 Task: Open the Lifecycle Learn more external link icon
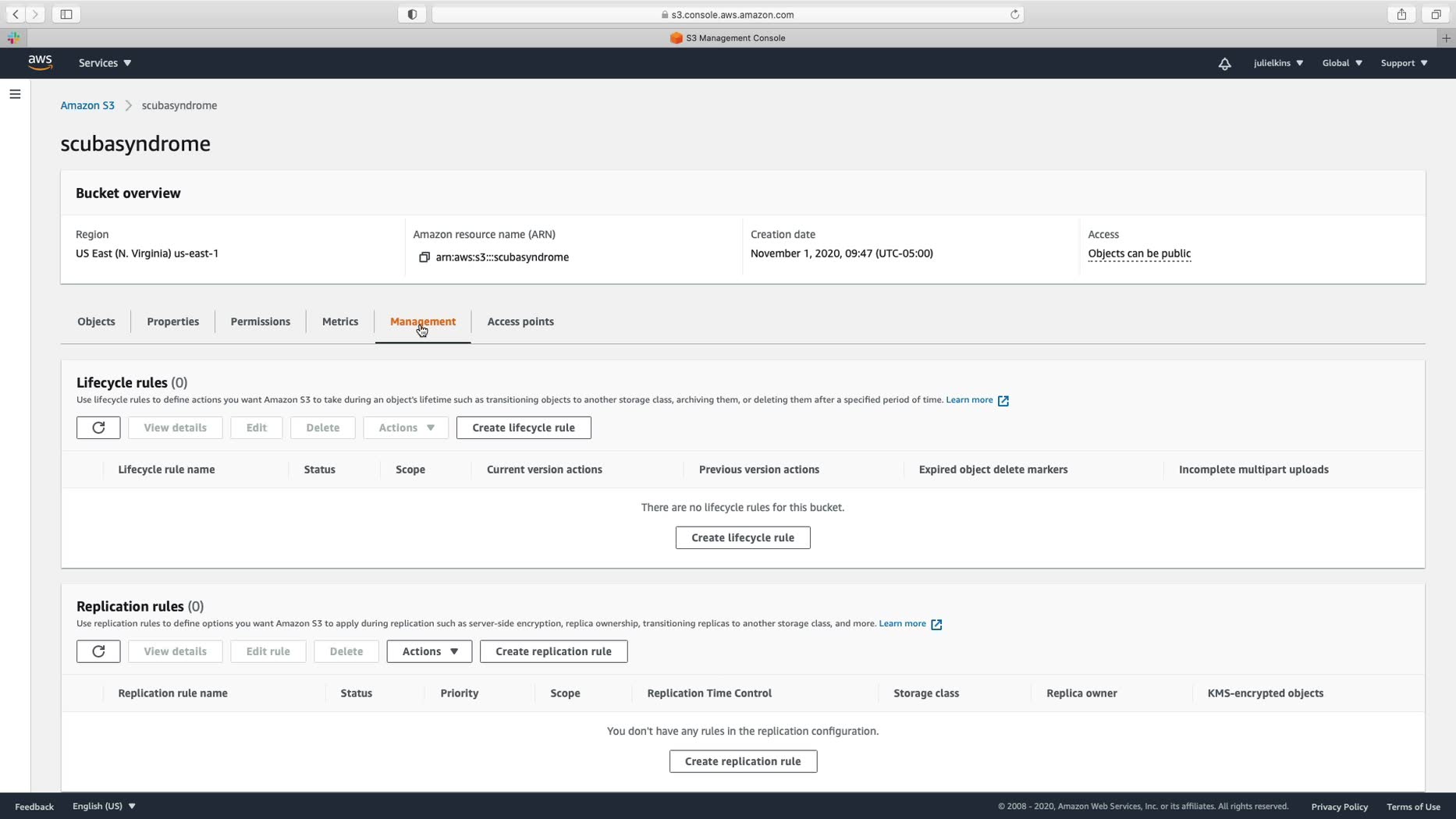coord(1003,400)
